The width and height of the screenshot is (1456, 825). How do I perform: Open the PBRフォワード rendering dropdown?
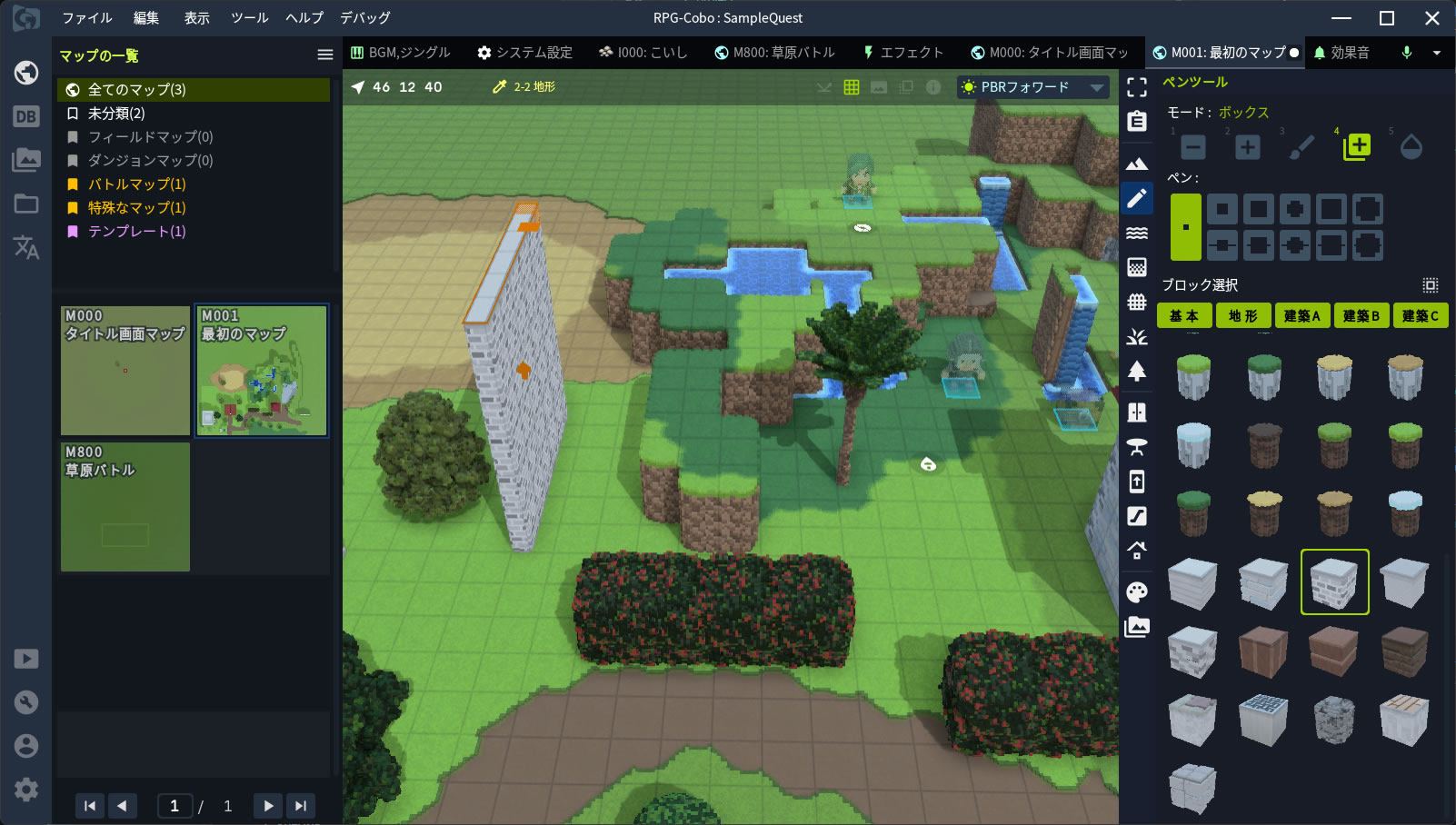(x=1033, y=87)
